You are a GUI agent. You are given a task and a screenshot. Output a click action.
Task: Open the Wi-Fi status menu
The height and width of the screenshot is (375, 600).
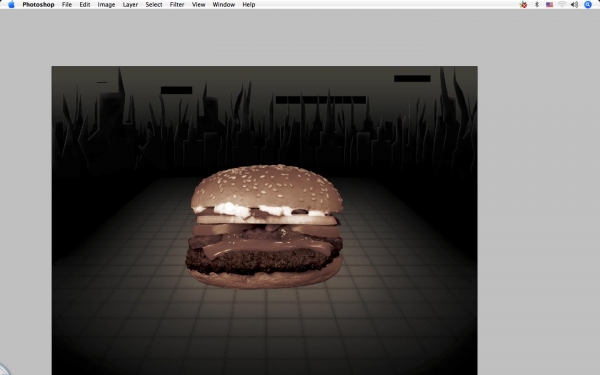(x=562, y=5)
